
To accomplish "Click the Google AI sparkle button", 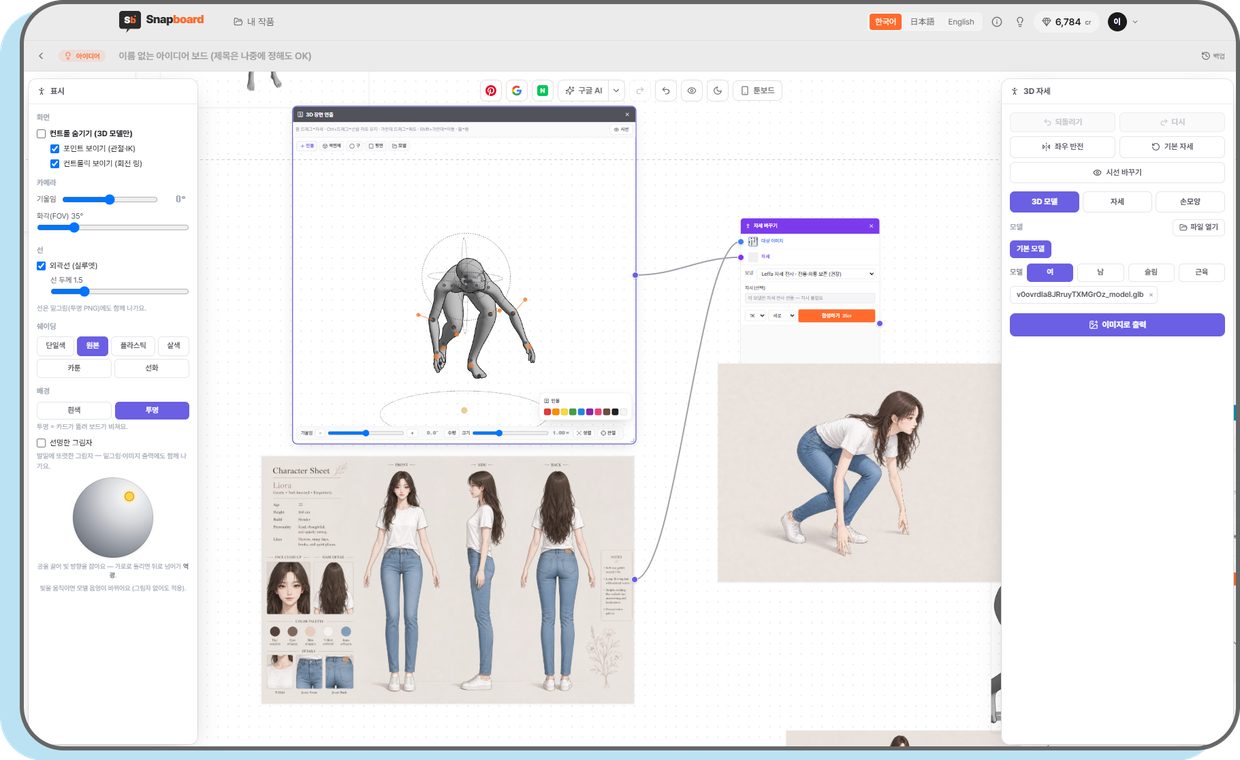I will click(x=584, y=90).
